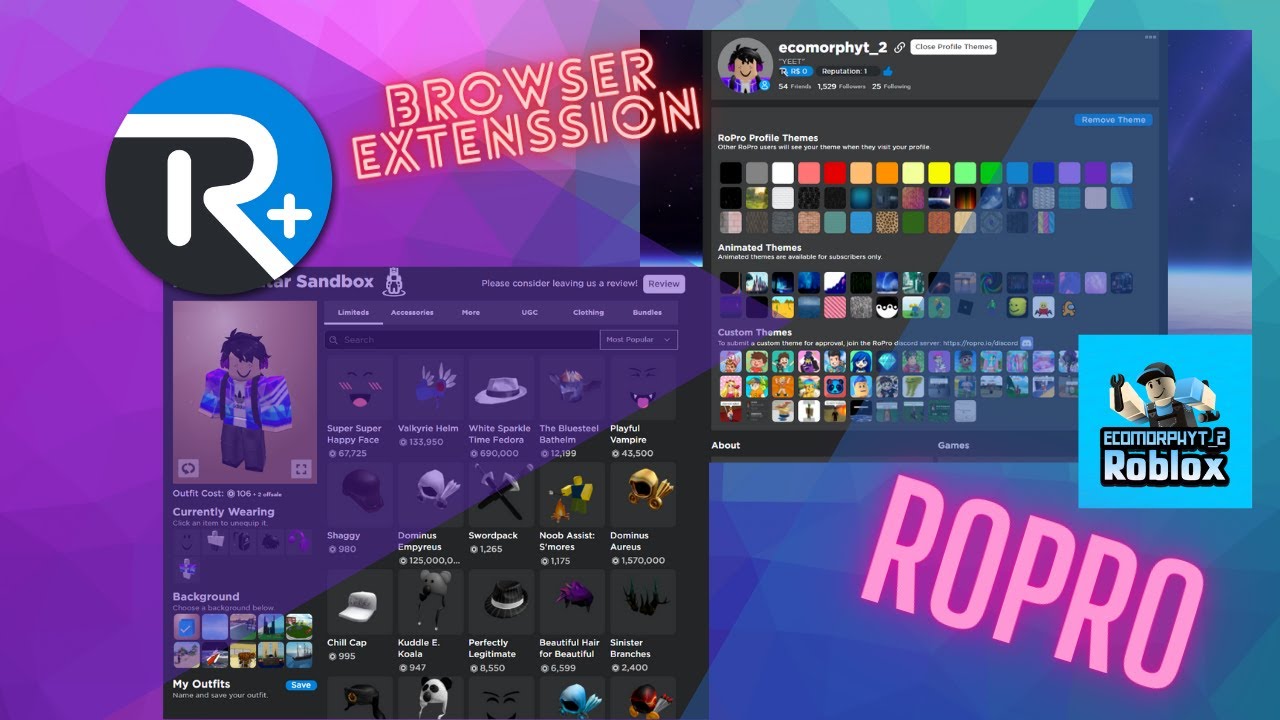
Task: Click the blue badge icon on the profile avatar
Action: pyautogui.click(x=764, y=85)
